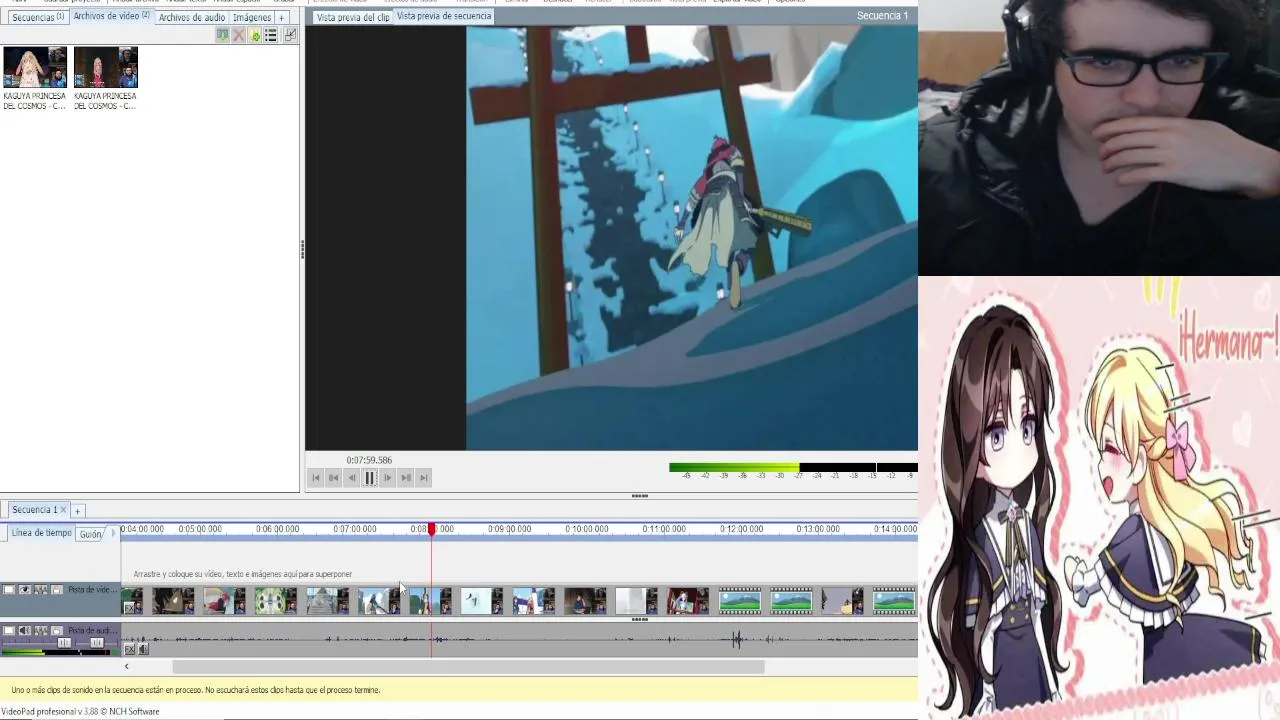Click the overlay track drop hint text
This screenshot has height=720, width=1280.
click(x=243, y=574)
